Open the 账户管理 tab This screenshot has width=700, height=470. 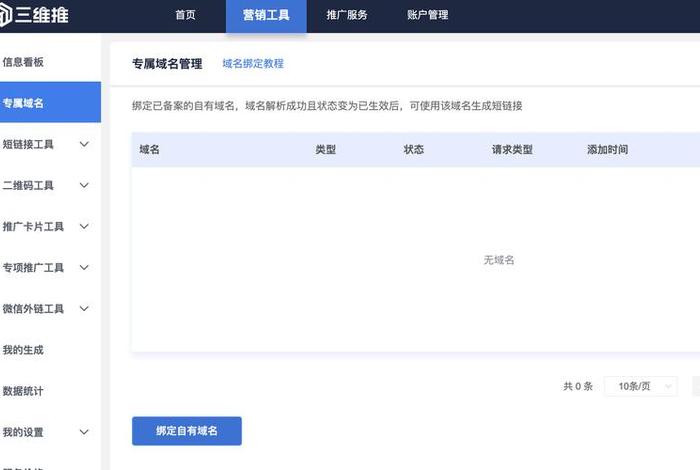pos(427,15)
